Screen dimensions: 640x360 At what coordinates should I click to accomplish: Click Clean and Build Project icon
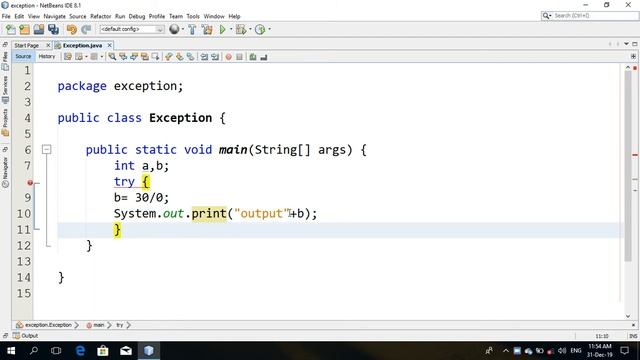point(207,29)
